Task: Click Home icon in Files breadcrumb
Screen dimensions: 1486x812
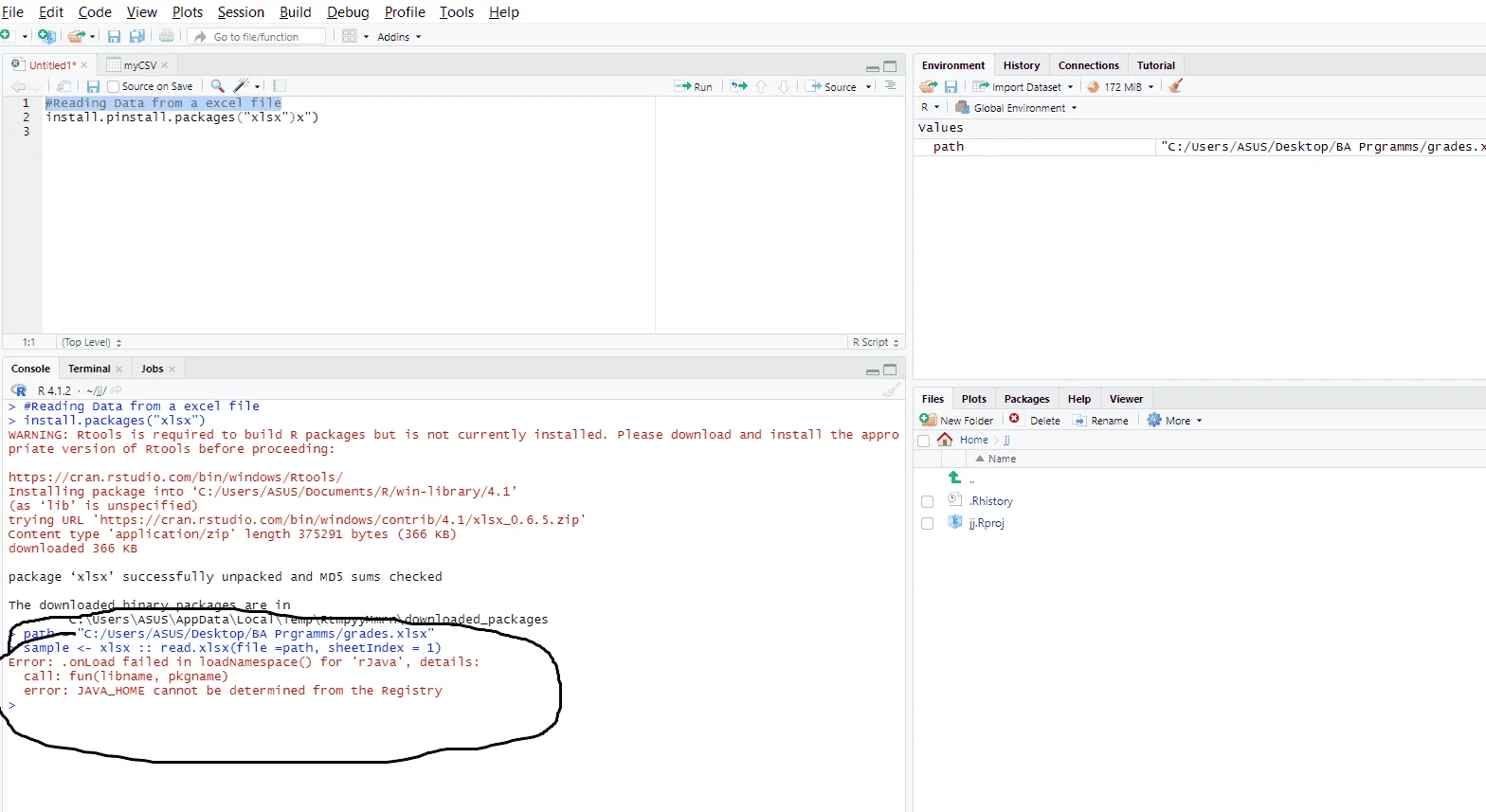Action: click(945, 440)
